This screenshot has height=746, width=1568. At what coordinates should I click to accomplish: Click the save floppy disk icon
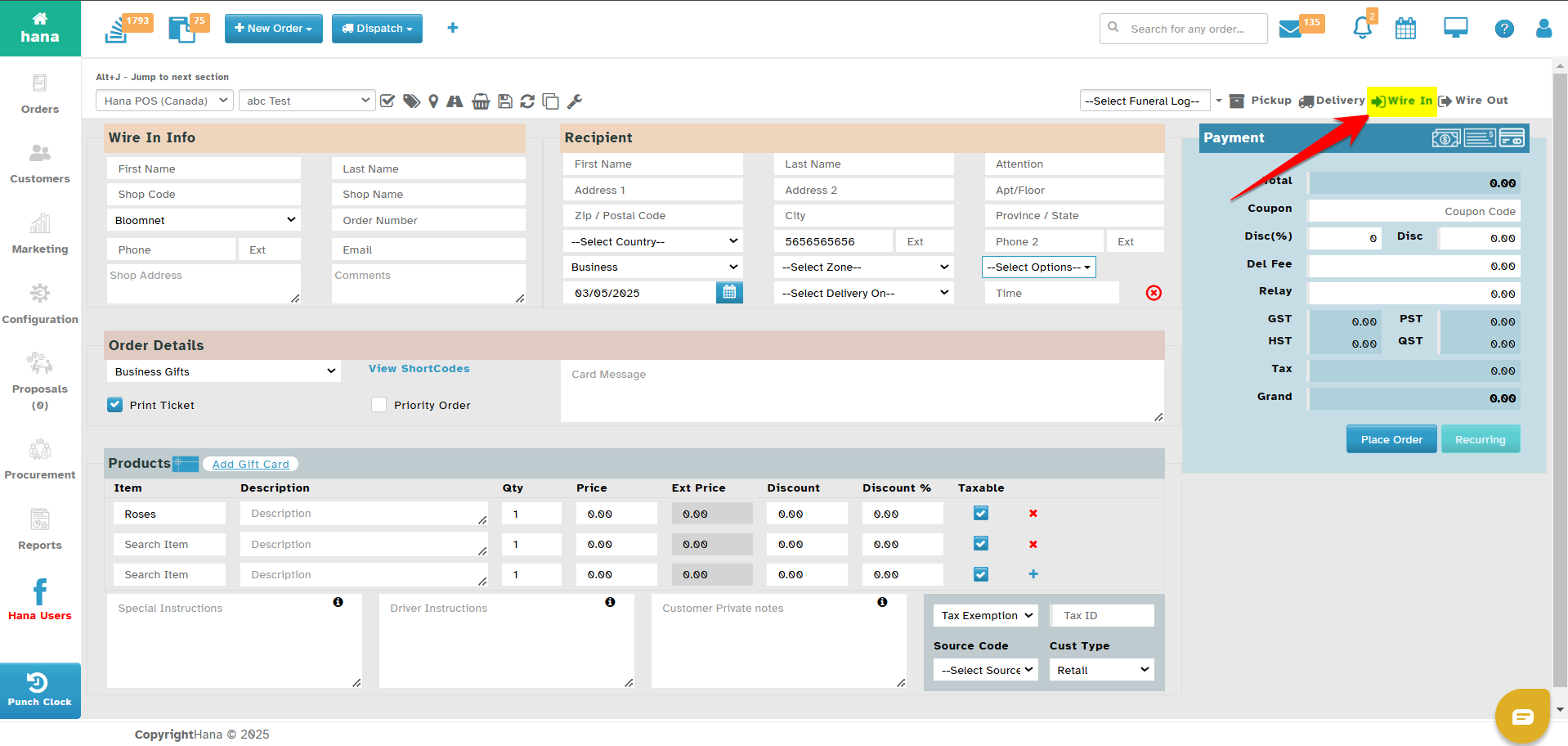click(x=505, y=101)
